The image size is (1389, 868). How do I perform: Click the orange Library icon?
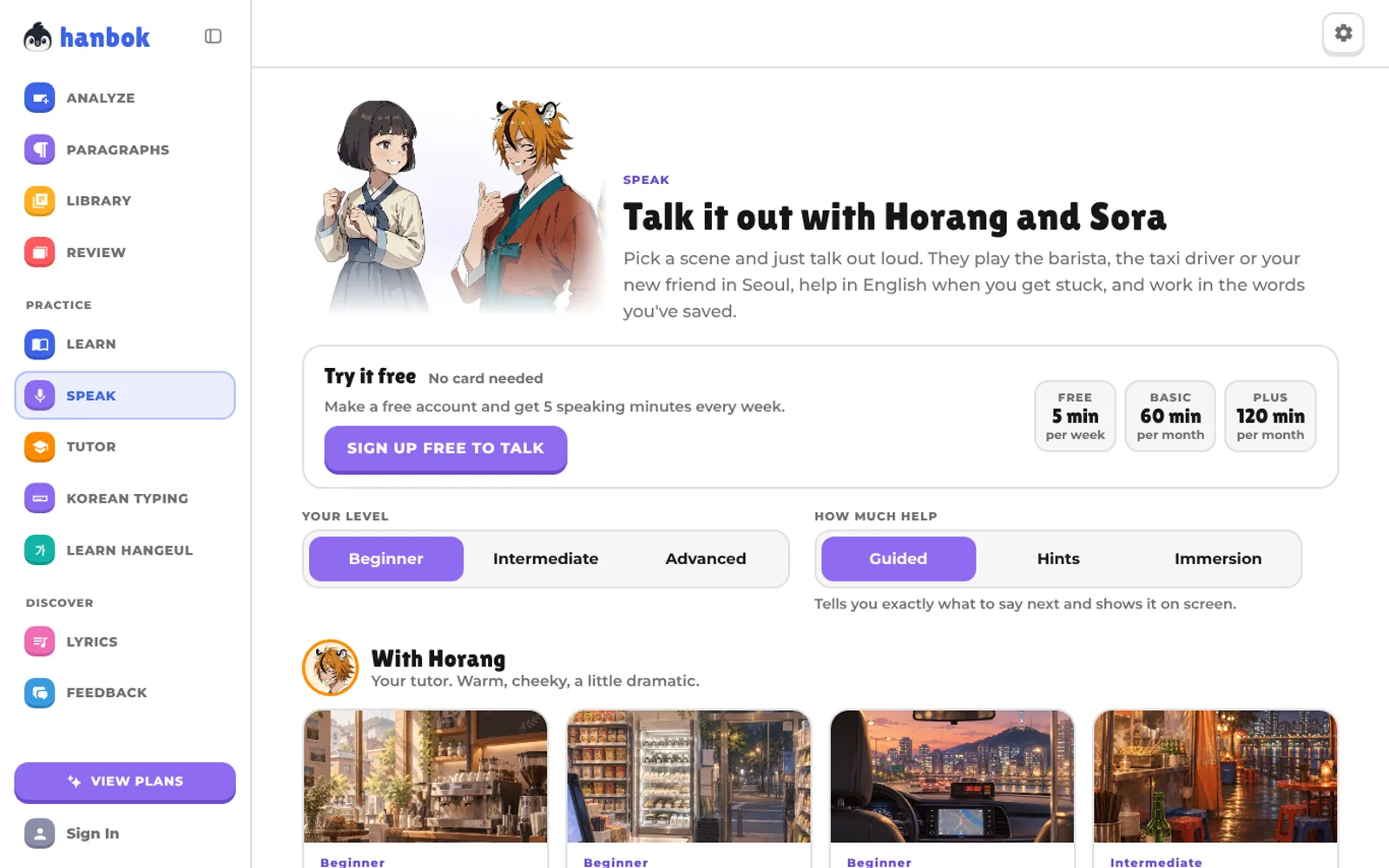[40, 201]
